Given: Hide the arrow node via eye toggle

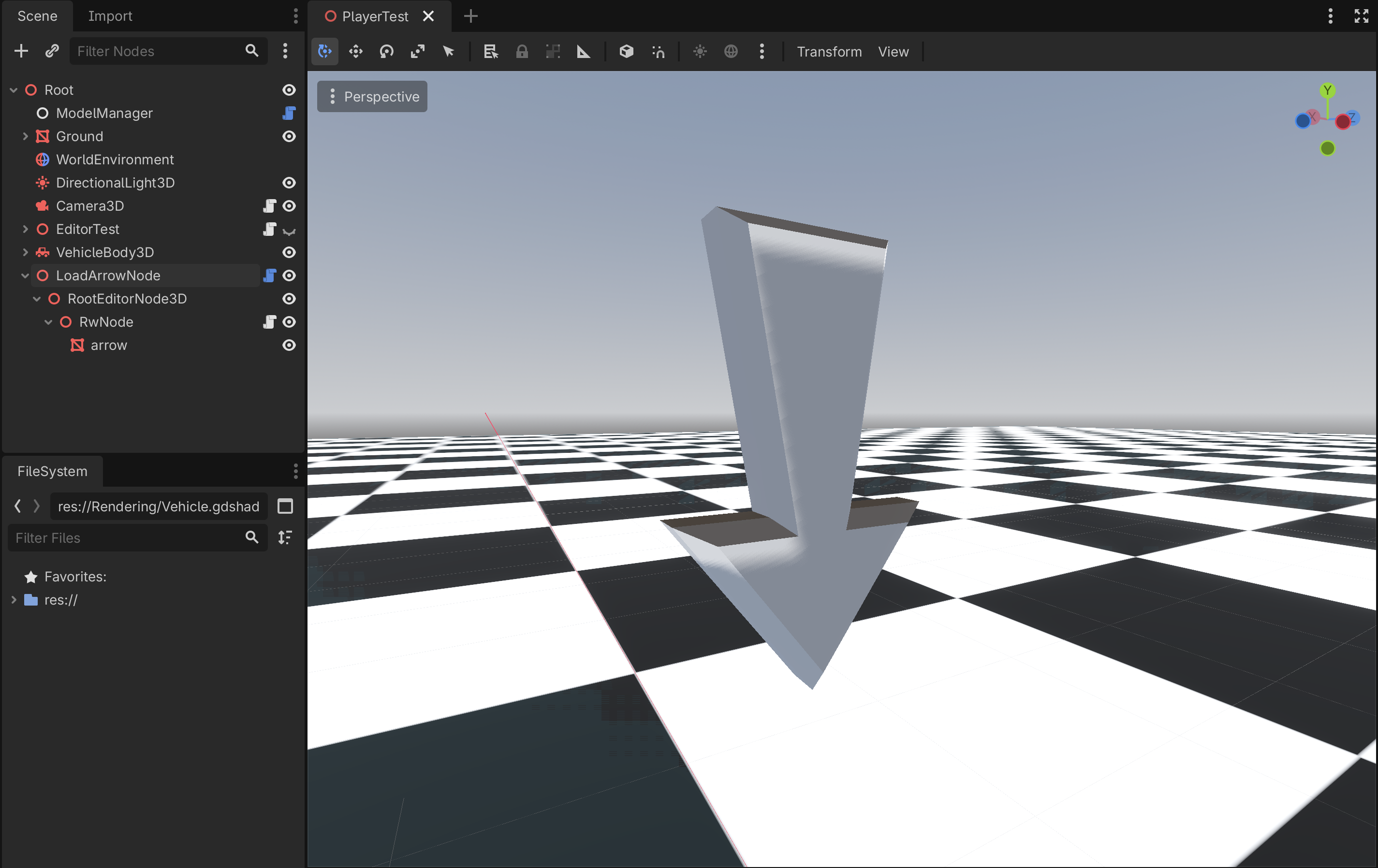Looking at the screenshot, I should coord(290,345).
